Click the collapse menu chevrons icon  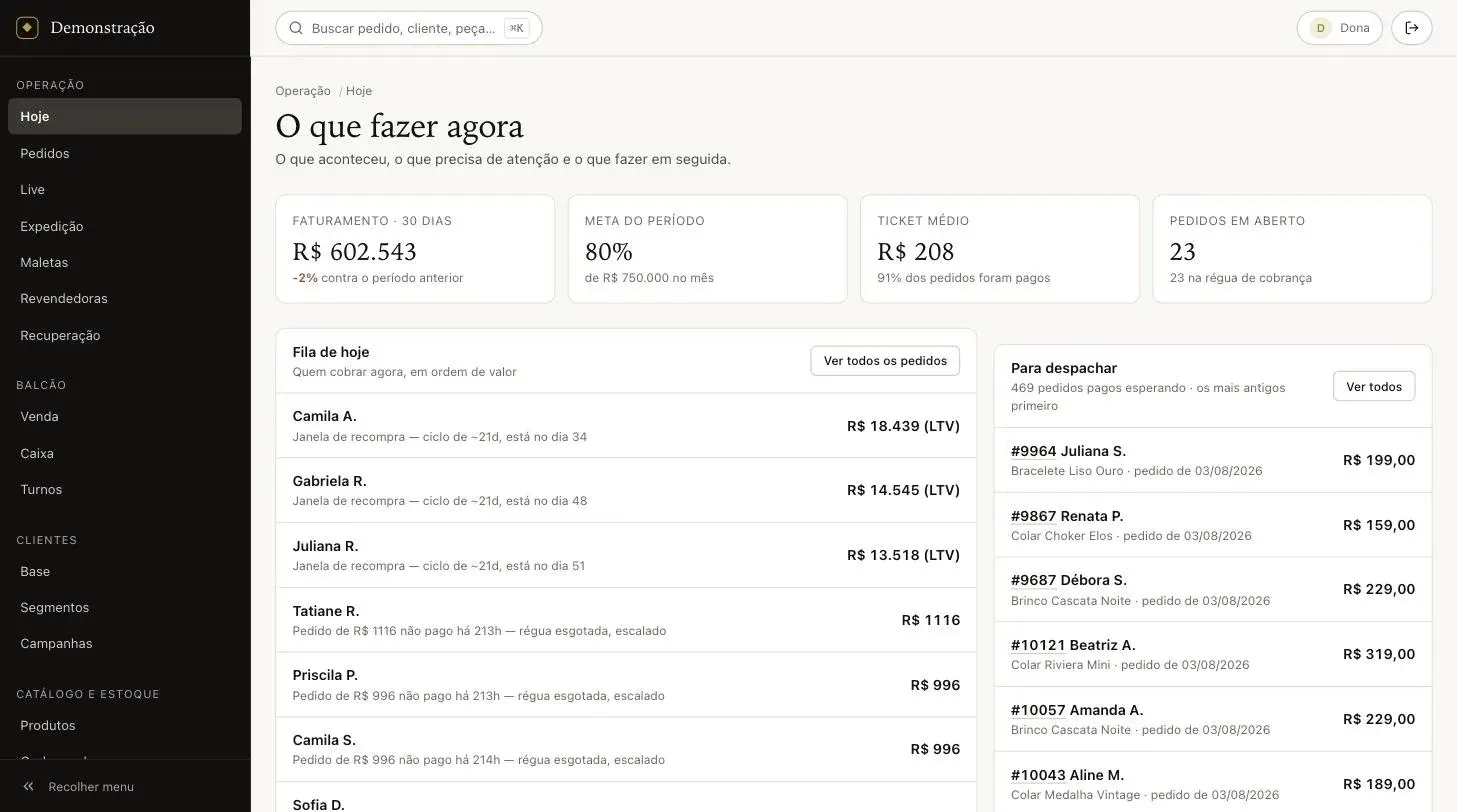(29, 787)
